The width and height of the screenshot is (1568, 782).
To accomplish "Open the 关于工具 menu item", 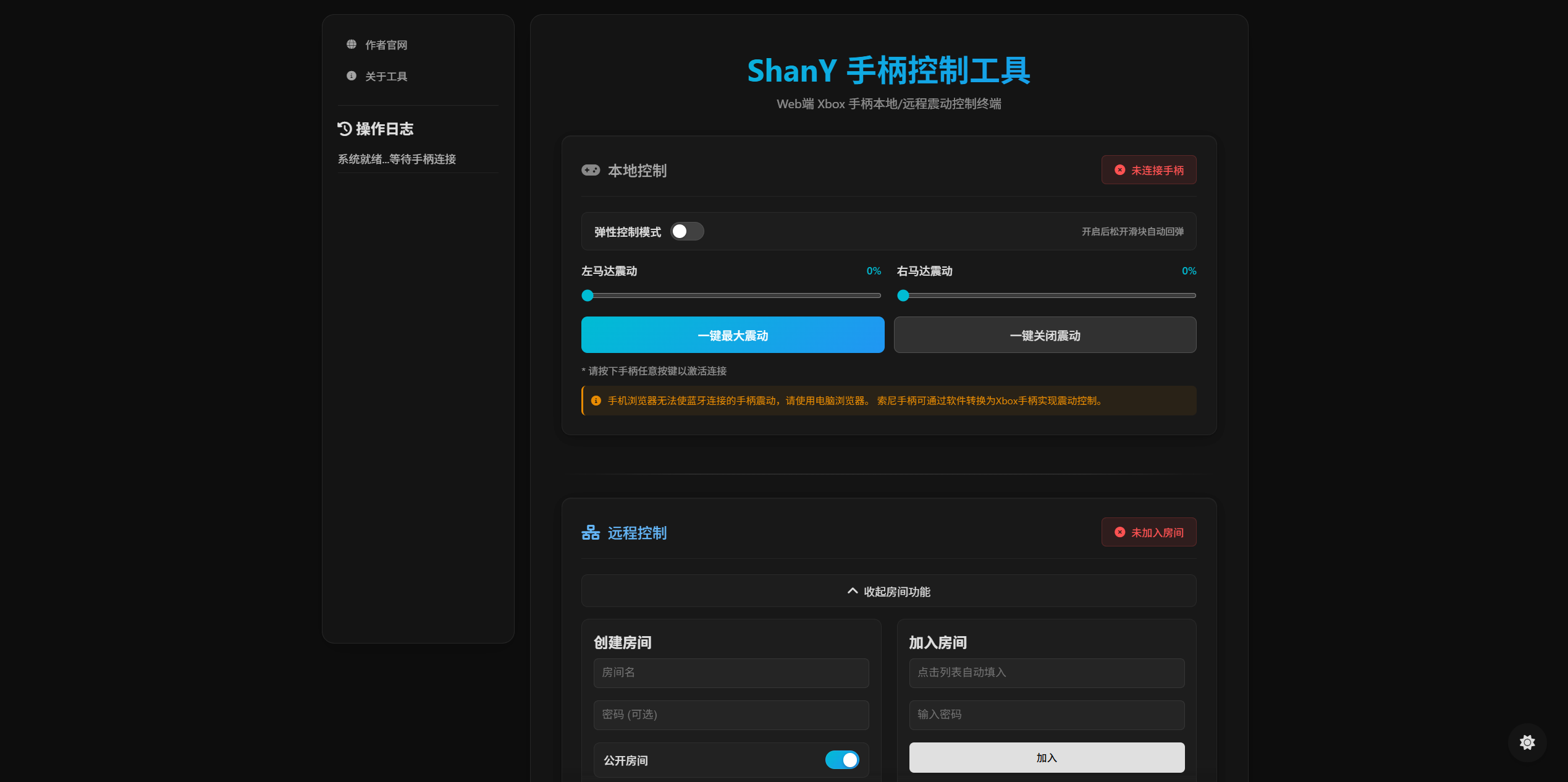I will pos(386,77).
